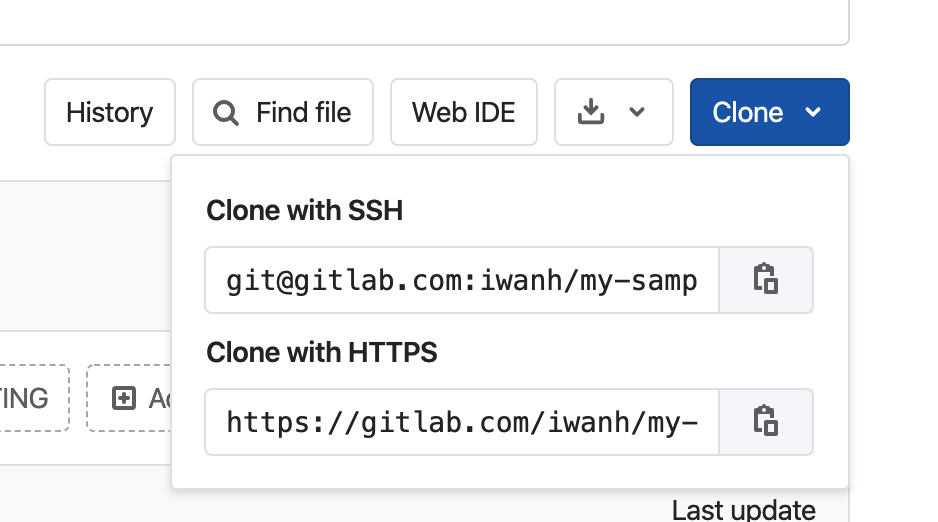
Task: Click the Clone with HTTPS heading
Action: click(321, 352)
